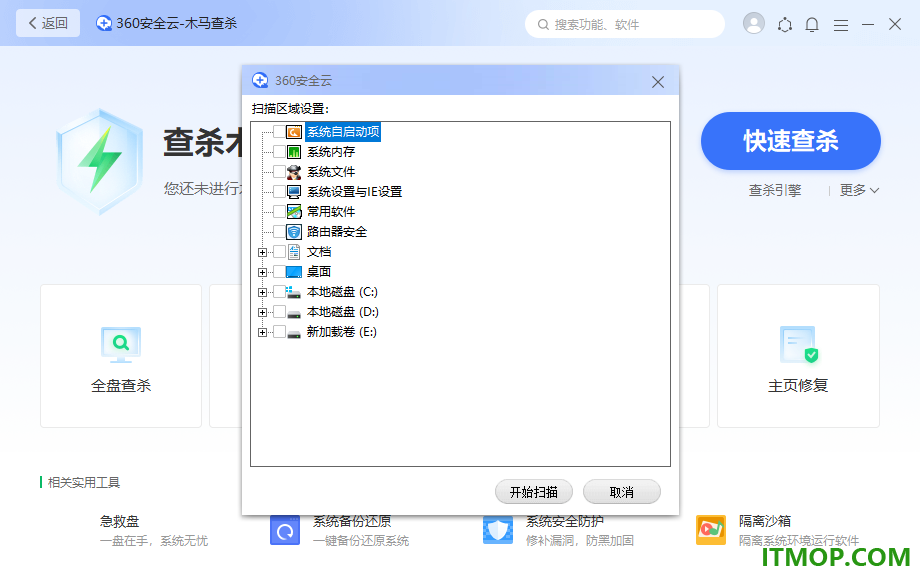Select the 系统内存 label
Viewport: 920px width, 580px height.
coord(331,152)
